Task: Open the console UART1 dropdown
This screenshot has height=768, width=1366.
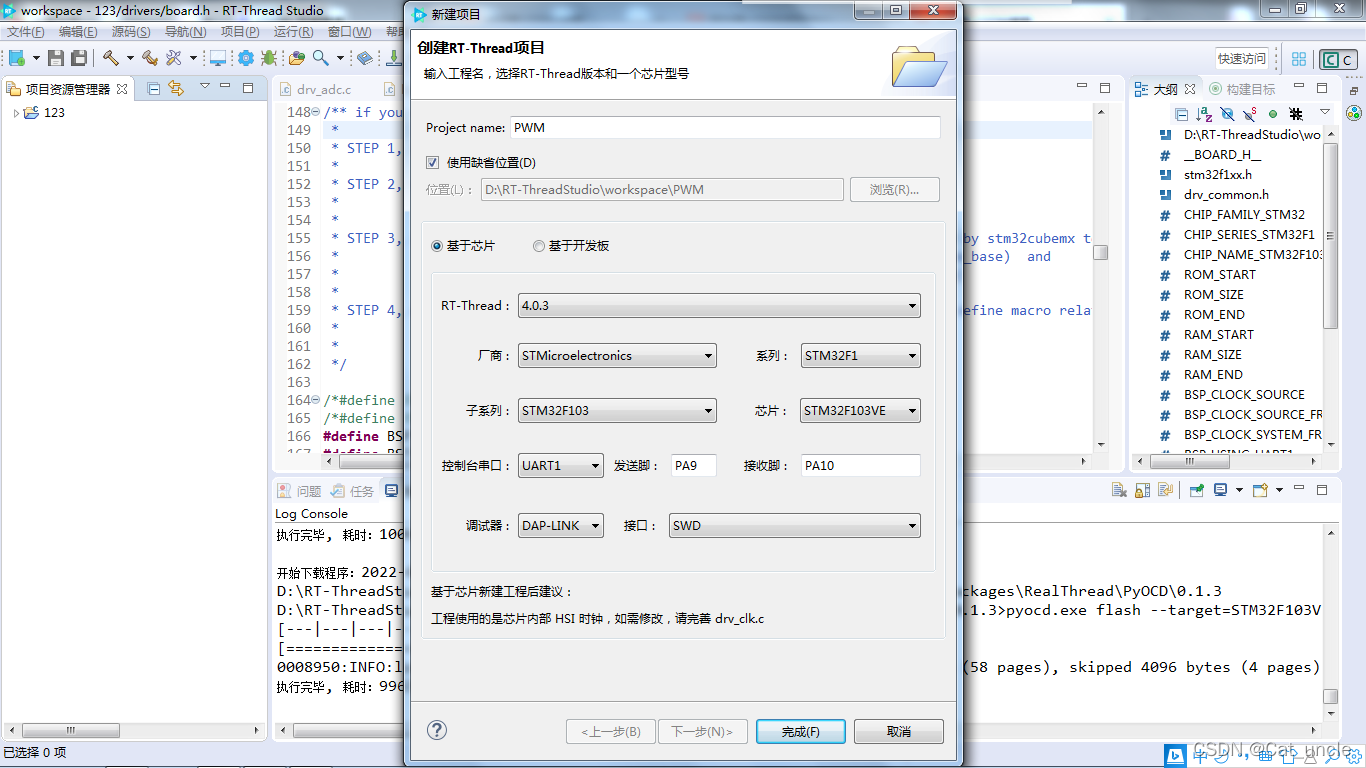Action: (561, 466)
